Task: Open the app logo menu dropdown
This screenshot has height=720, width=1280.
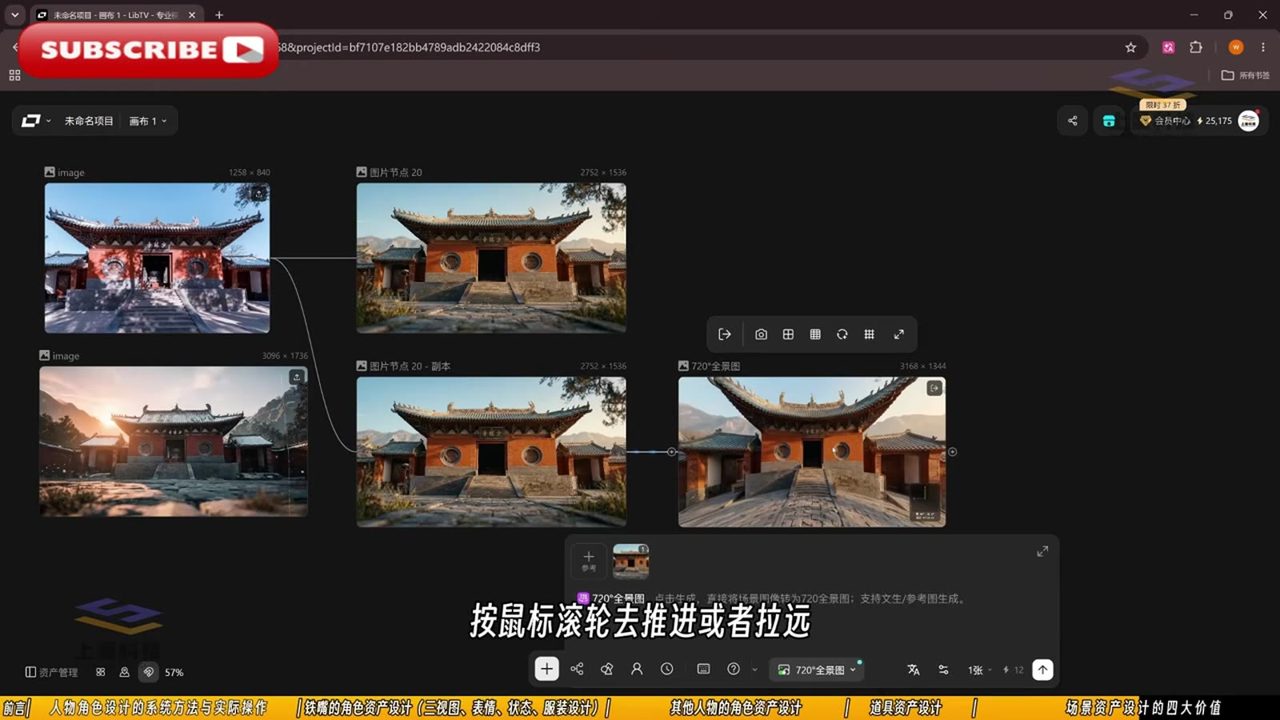Action: pos(36,121)
